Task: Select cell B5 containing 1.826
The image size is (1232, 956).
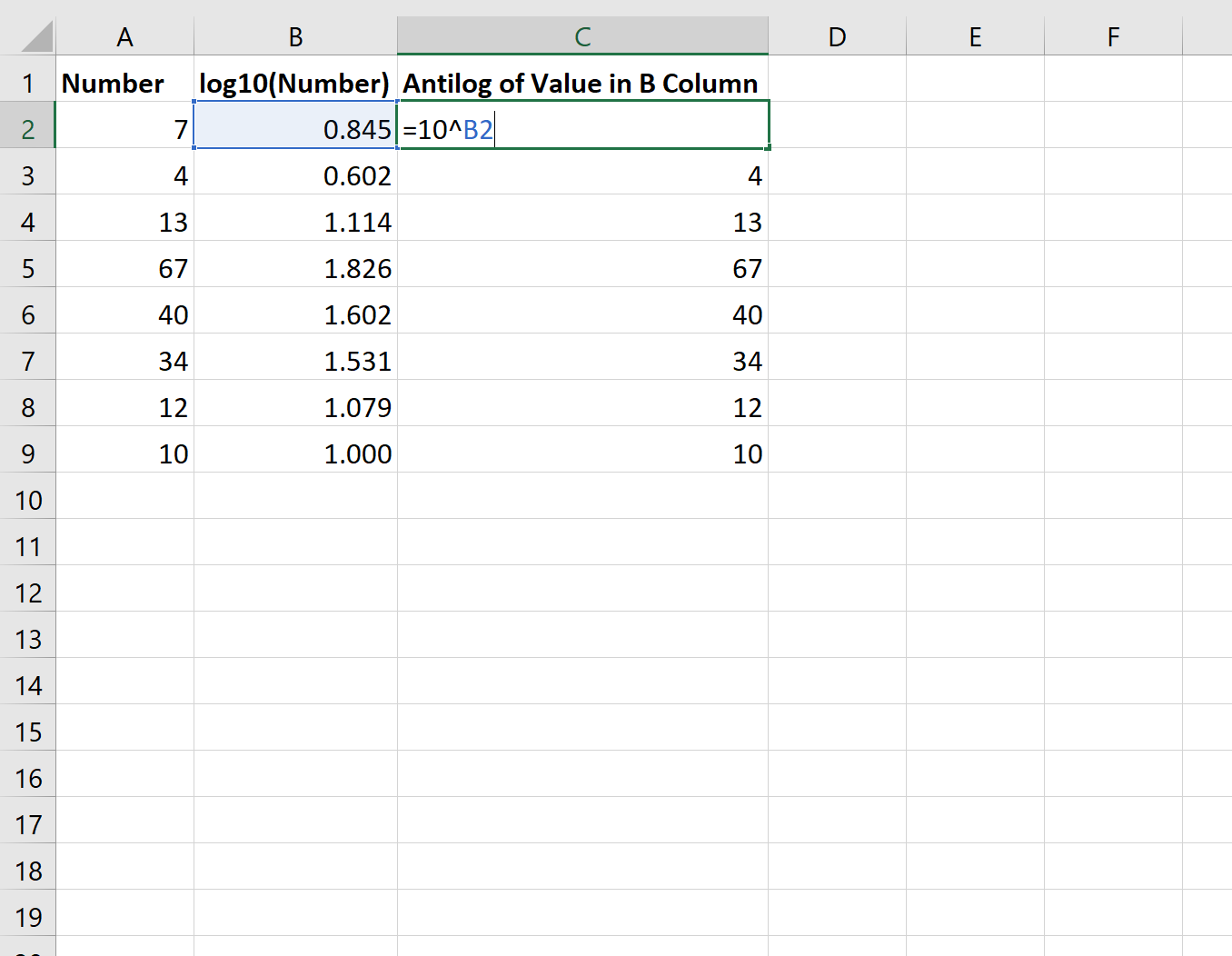Action: (x=295, y=267)
